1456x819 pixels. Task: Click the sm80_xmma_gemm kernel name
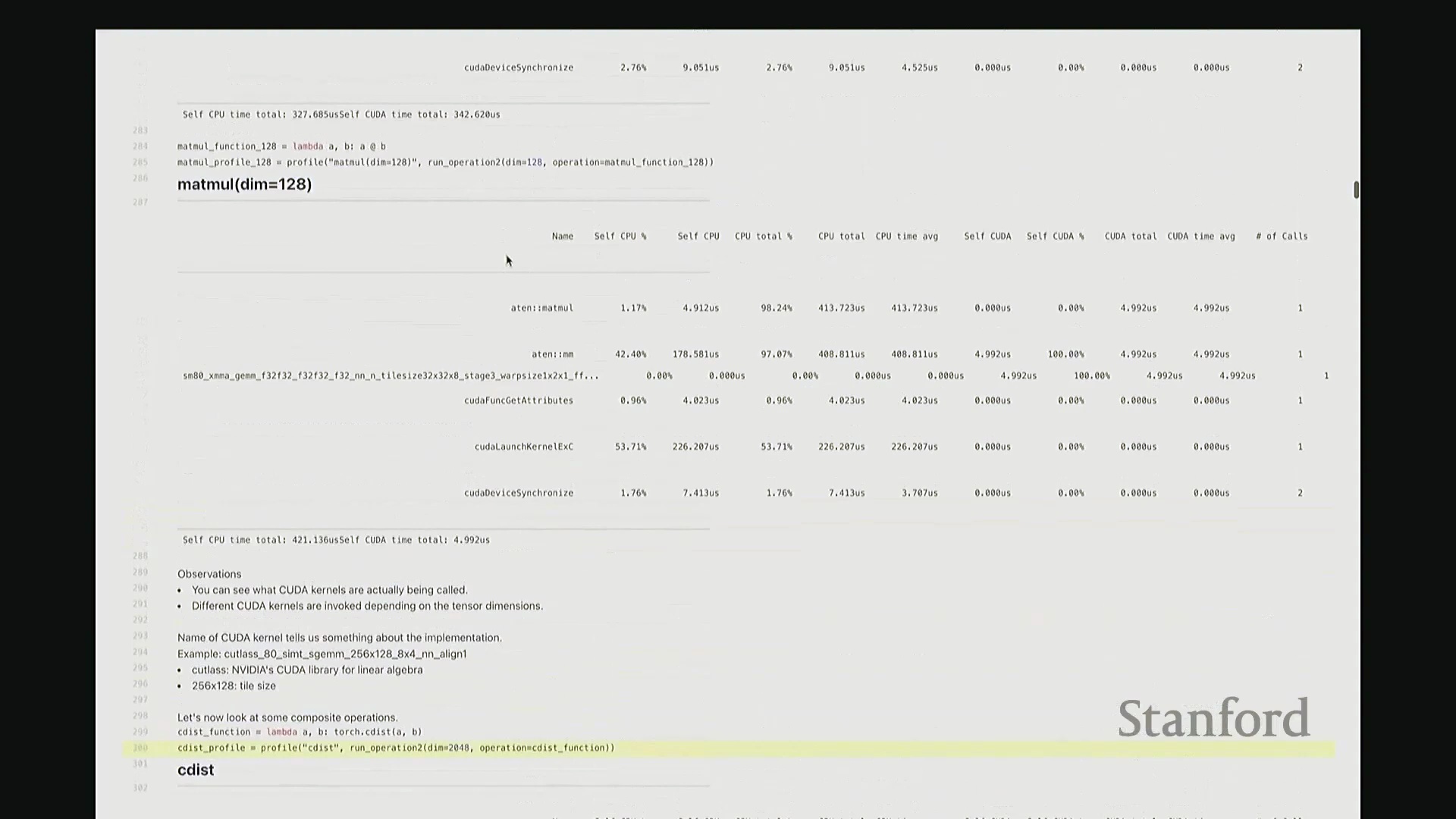pyautogui.click(x=391, y=376)
